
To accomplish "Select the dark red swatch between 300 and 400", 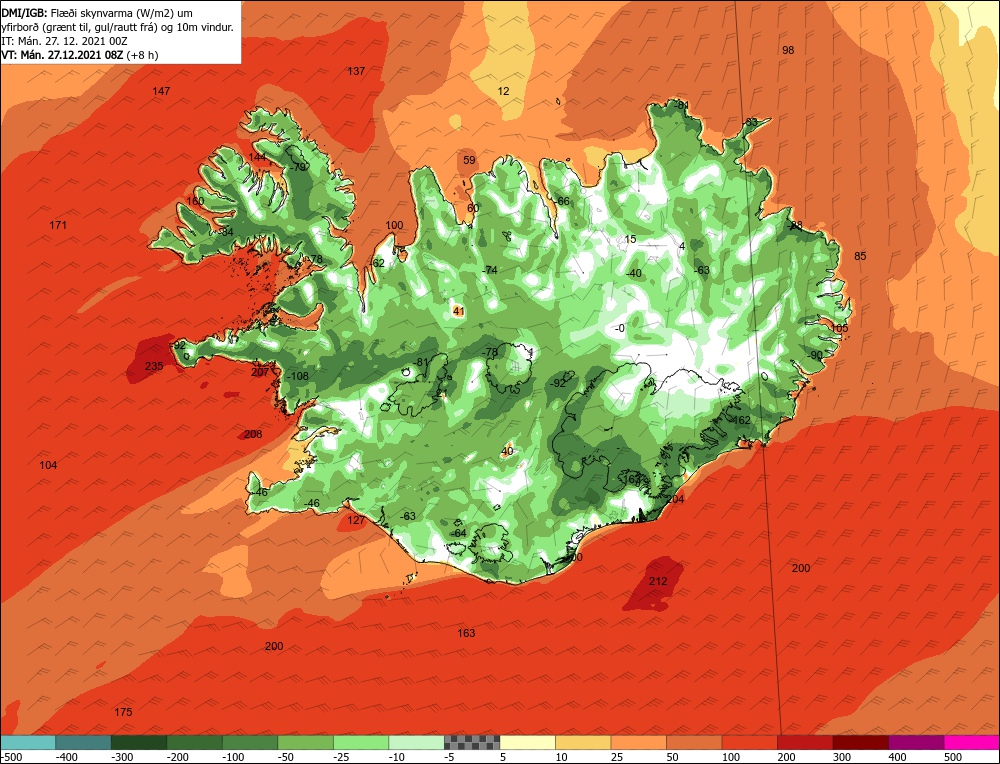I will pyautogui.click(x=861, y=742).
